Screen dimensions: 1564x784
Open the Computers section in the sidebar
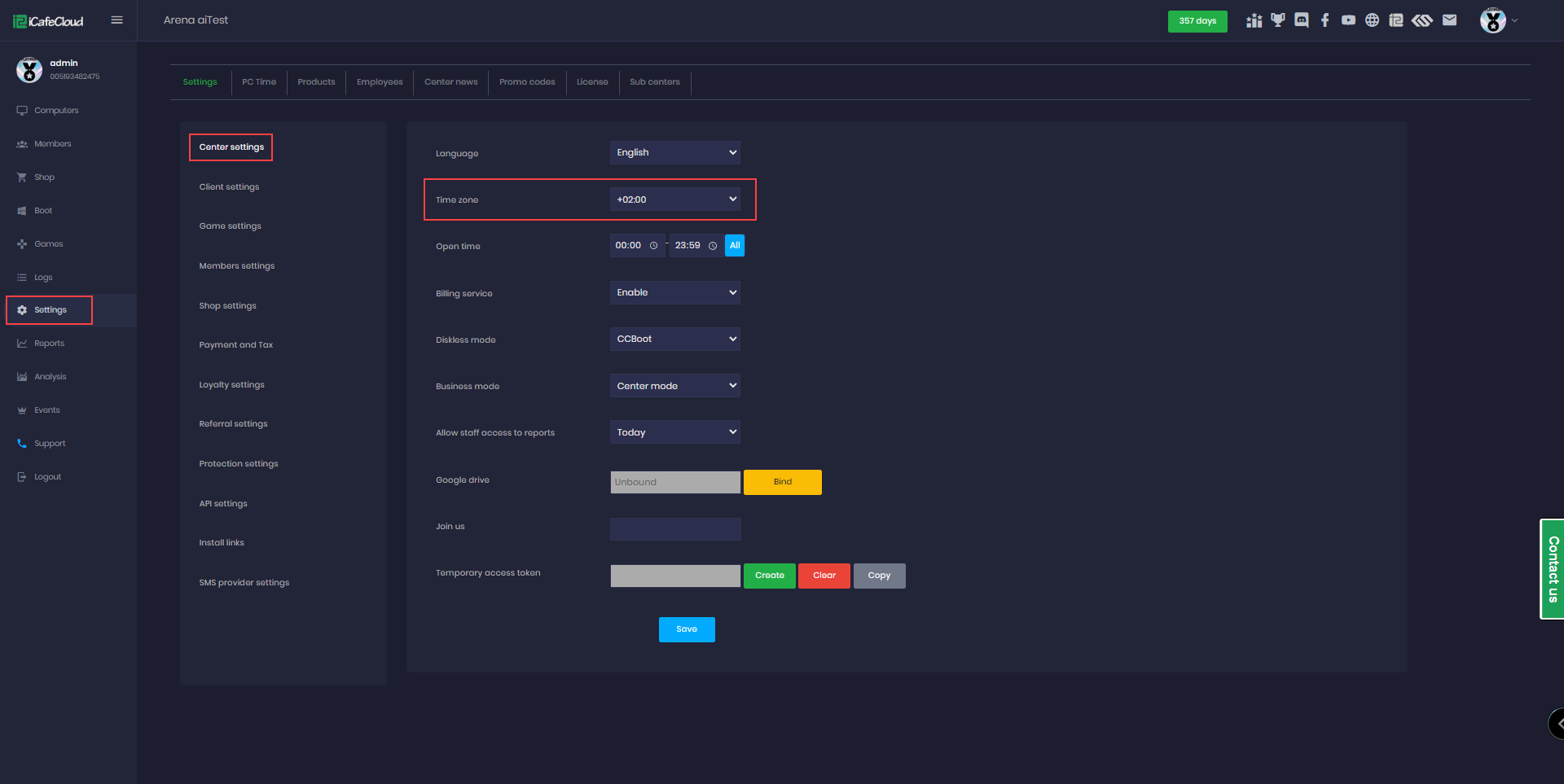point(55,110)
